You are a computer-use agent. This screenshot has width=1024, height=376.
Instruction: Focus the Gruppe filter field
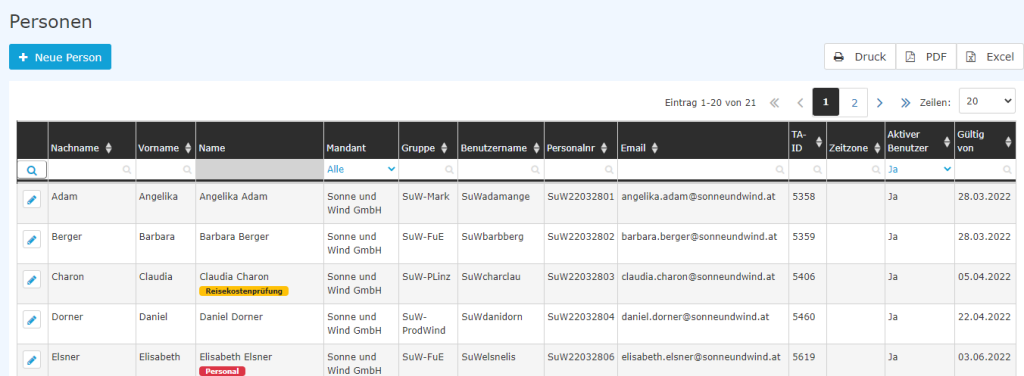tap(428, 169)
